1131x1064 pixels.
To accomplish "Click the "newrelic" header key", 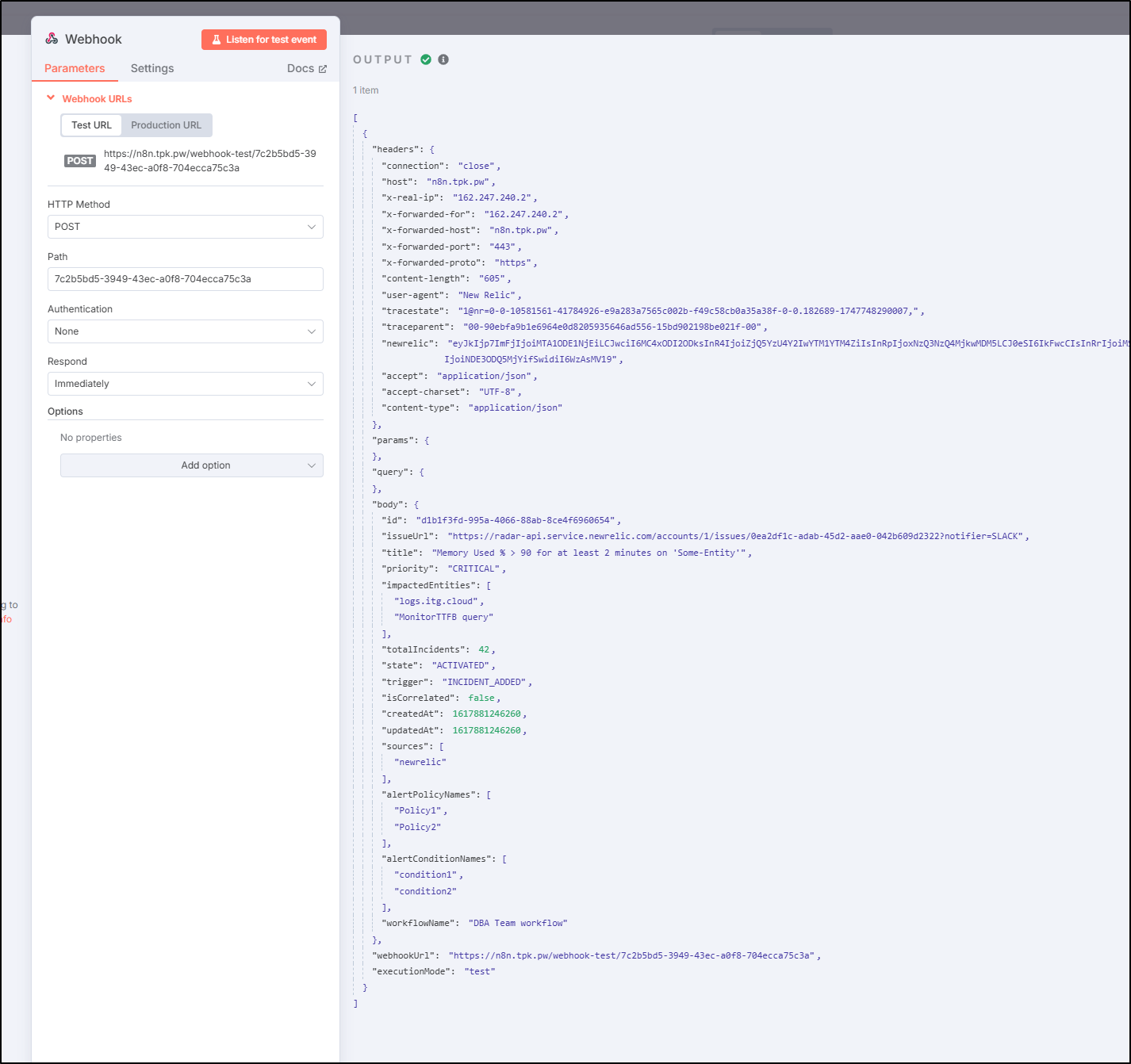I will click(408, 343).
